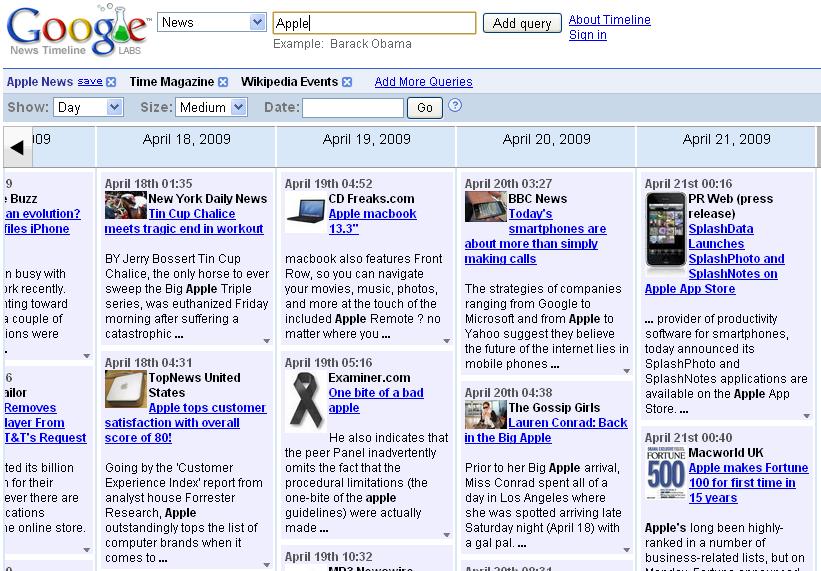
Task: Click the Apple query text field
Action: (x=374, y=23)
